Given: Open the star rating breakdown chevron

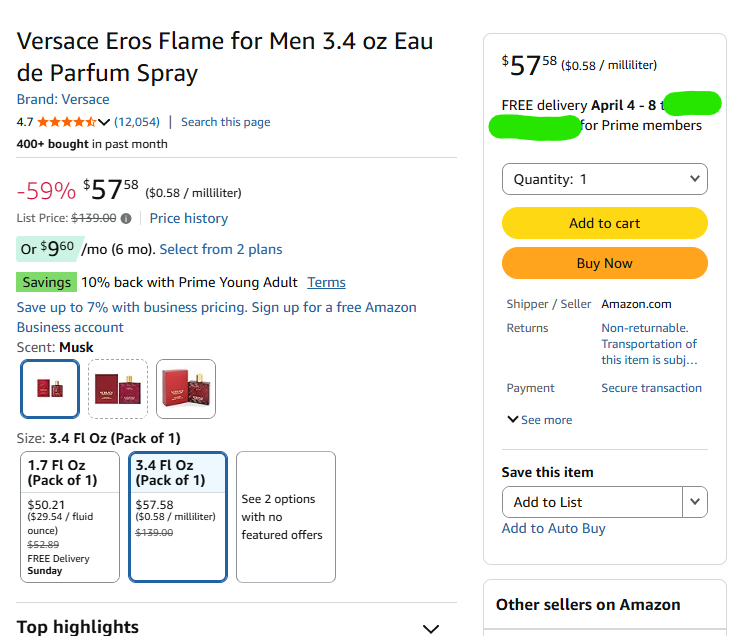Looking at the screenshot, I should pyautogui.click(x=104, y=122).
